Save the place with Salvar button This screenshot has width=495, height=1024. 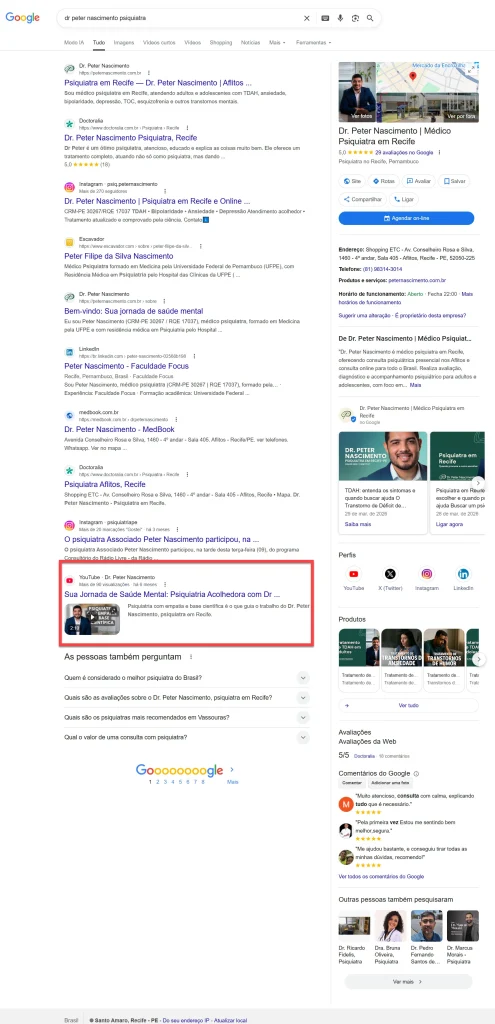(x=454, y=181)
